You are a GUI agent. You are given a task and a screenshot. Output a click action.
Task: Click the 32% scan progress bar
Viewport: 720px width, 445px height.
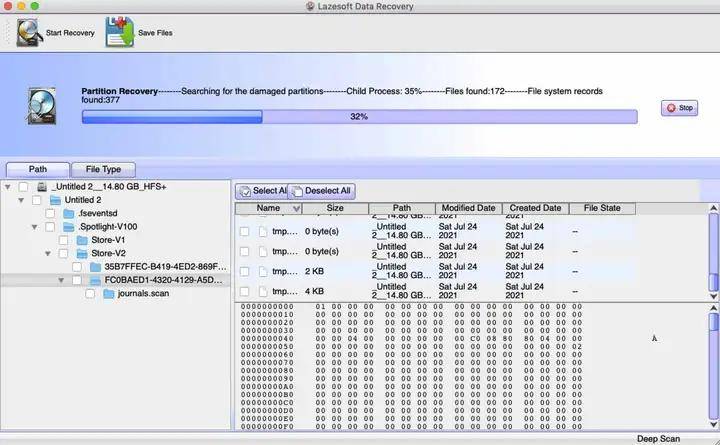[360, 117]
